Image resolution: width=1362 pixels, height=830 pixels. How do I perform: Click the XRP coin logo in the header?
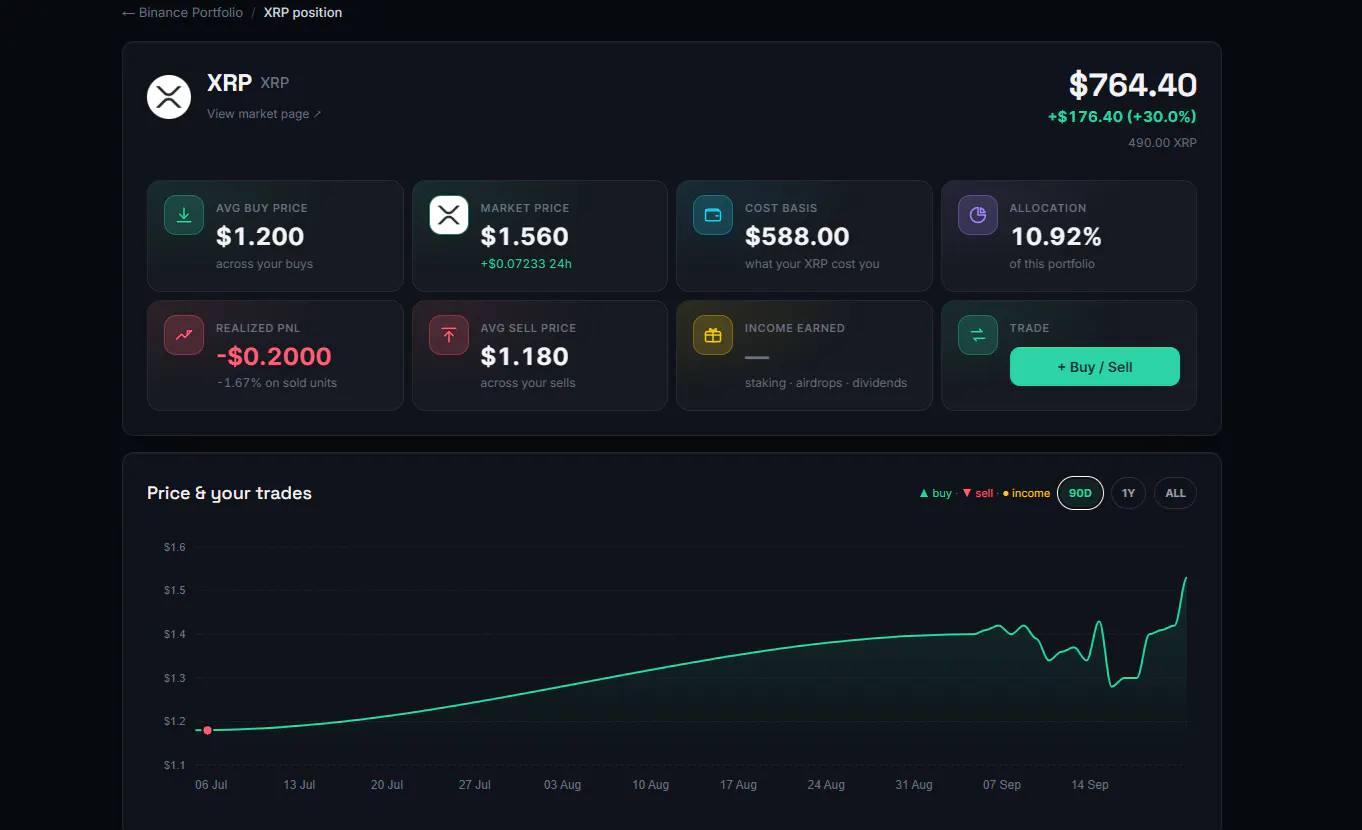[x=169, y=97]
